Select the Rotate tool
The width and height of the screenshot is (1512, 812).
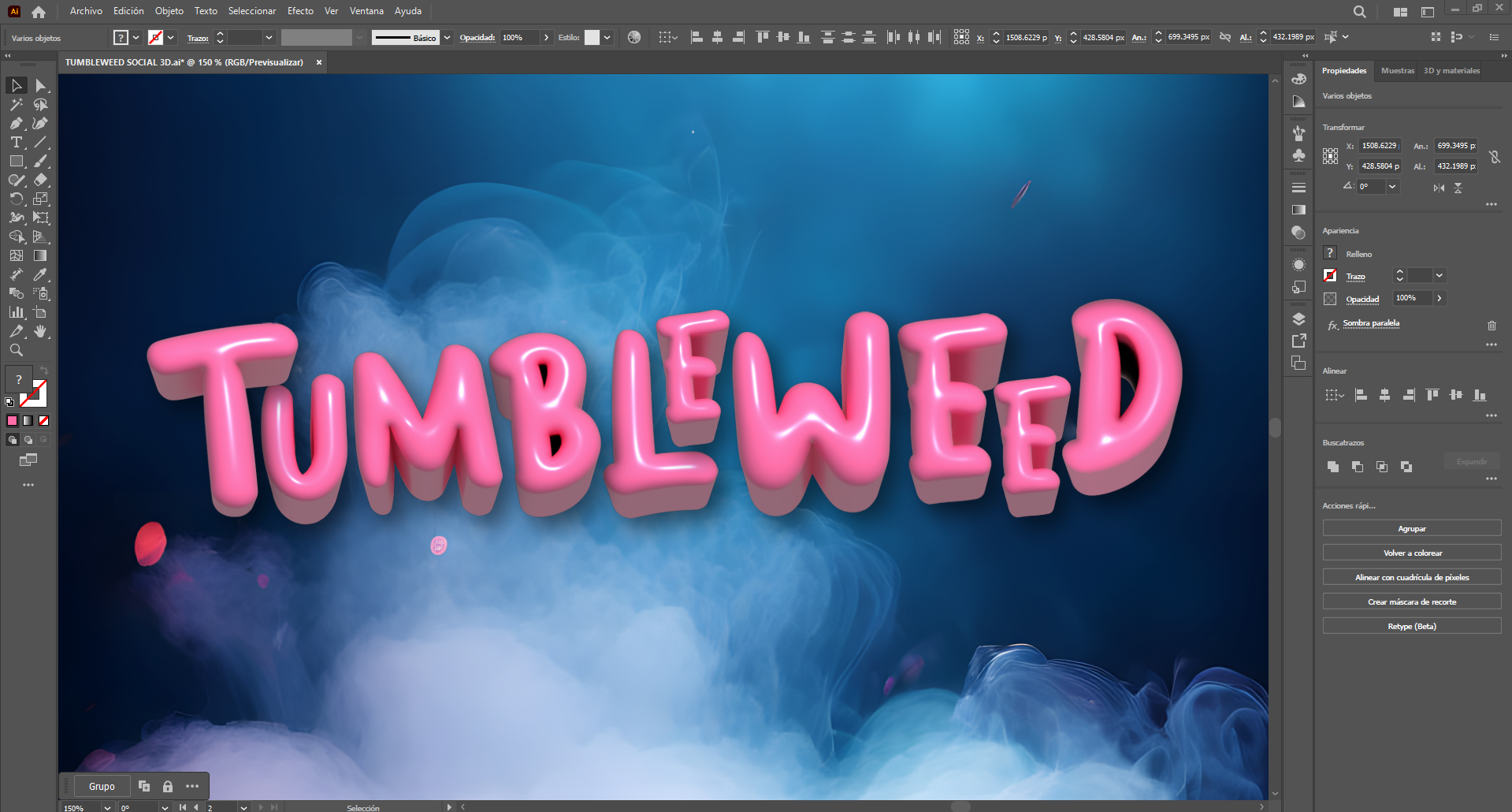(16, 199)
